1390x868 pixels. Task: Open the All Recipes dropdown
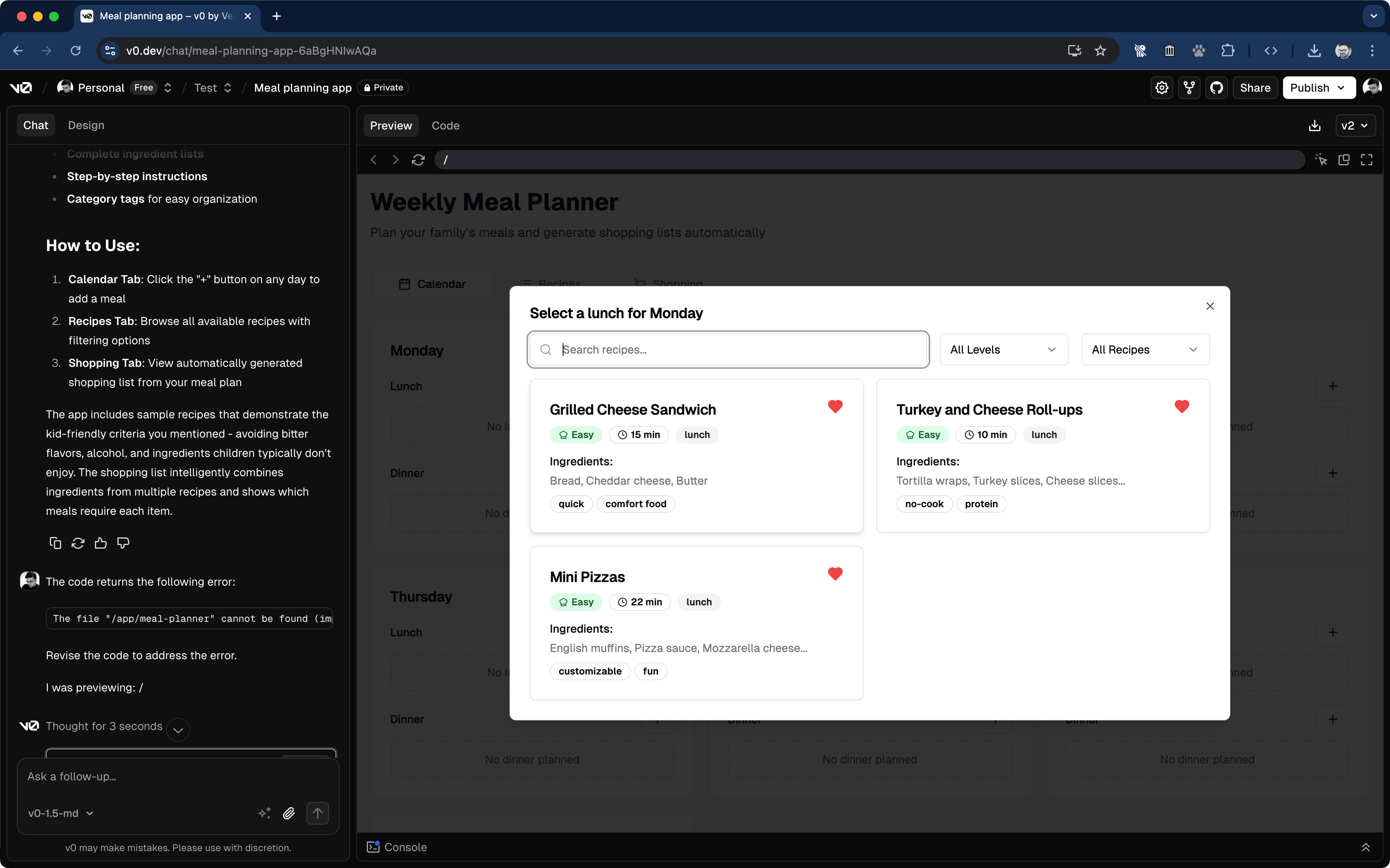pos(1145,350)
